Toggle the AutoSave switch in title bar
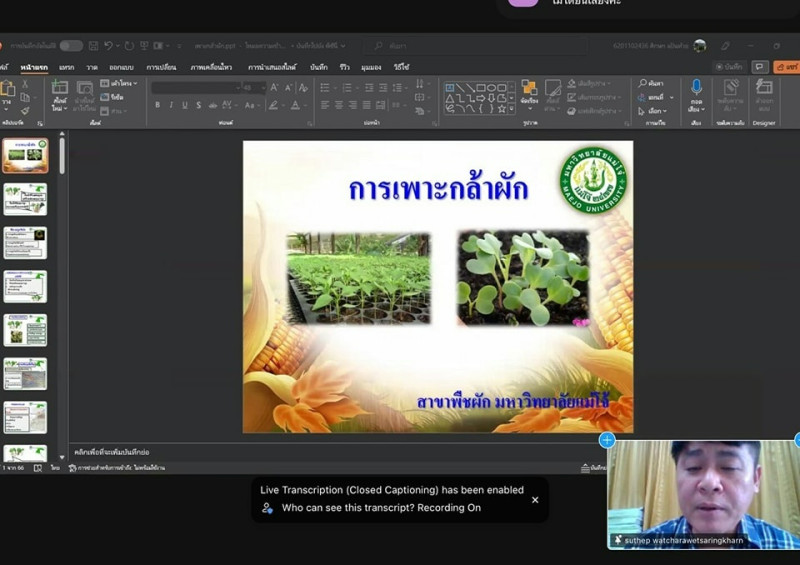 [x=70, y=45]
